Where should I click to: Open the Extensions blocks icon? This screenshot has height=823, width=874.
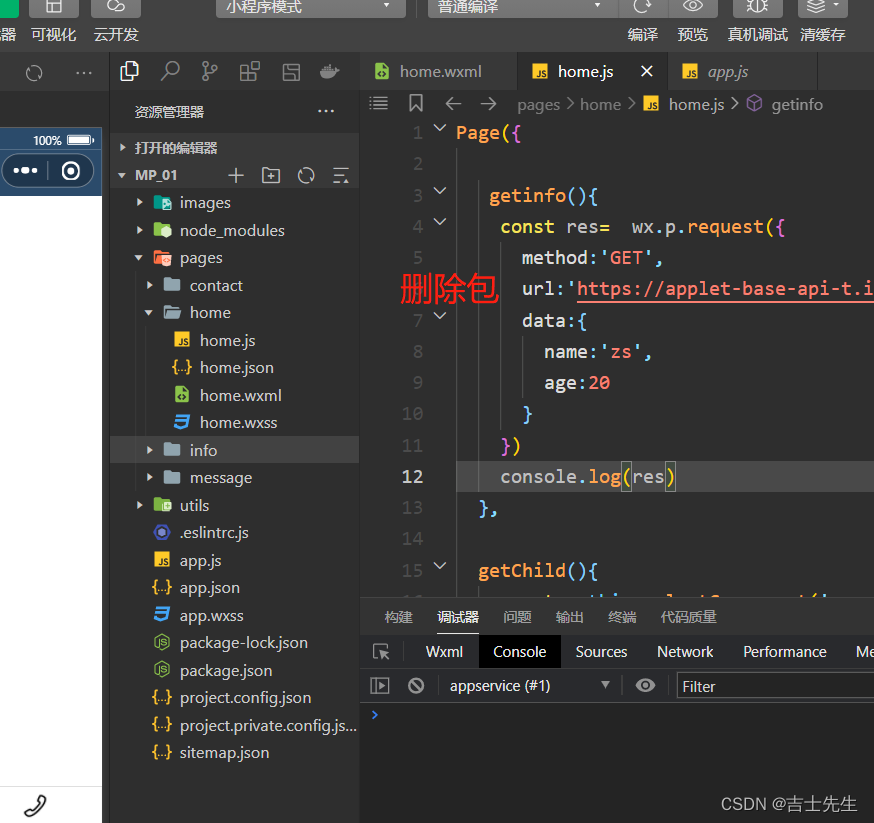[250, 71]
